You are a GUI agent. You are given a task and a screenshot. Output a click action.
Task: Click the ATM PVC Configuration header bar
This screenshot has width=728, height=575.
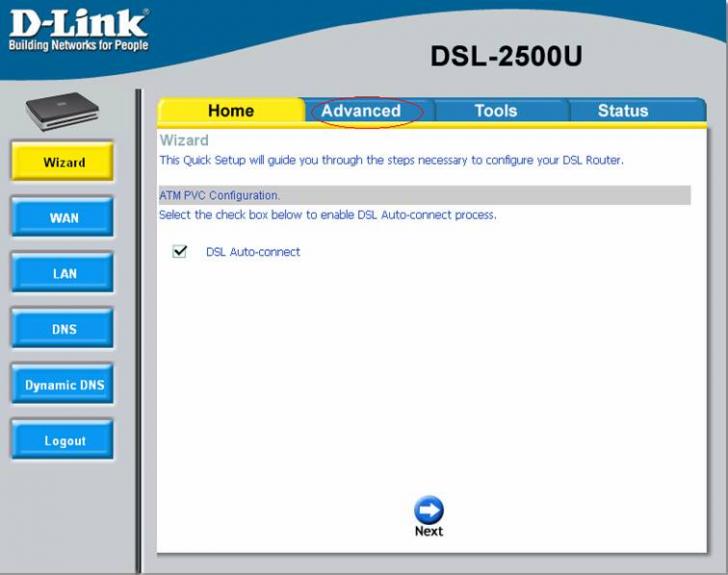tap(424, 195)
